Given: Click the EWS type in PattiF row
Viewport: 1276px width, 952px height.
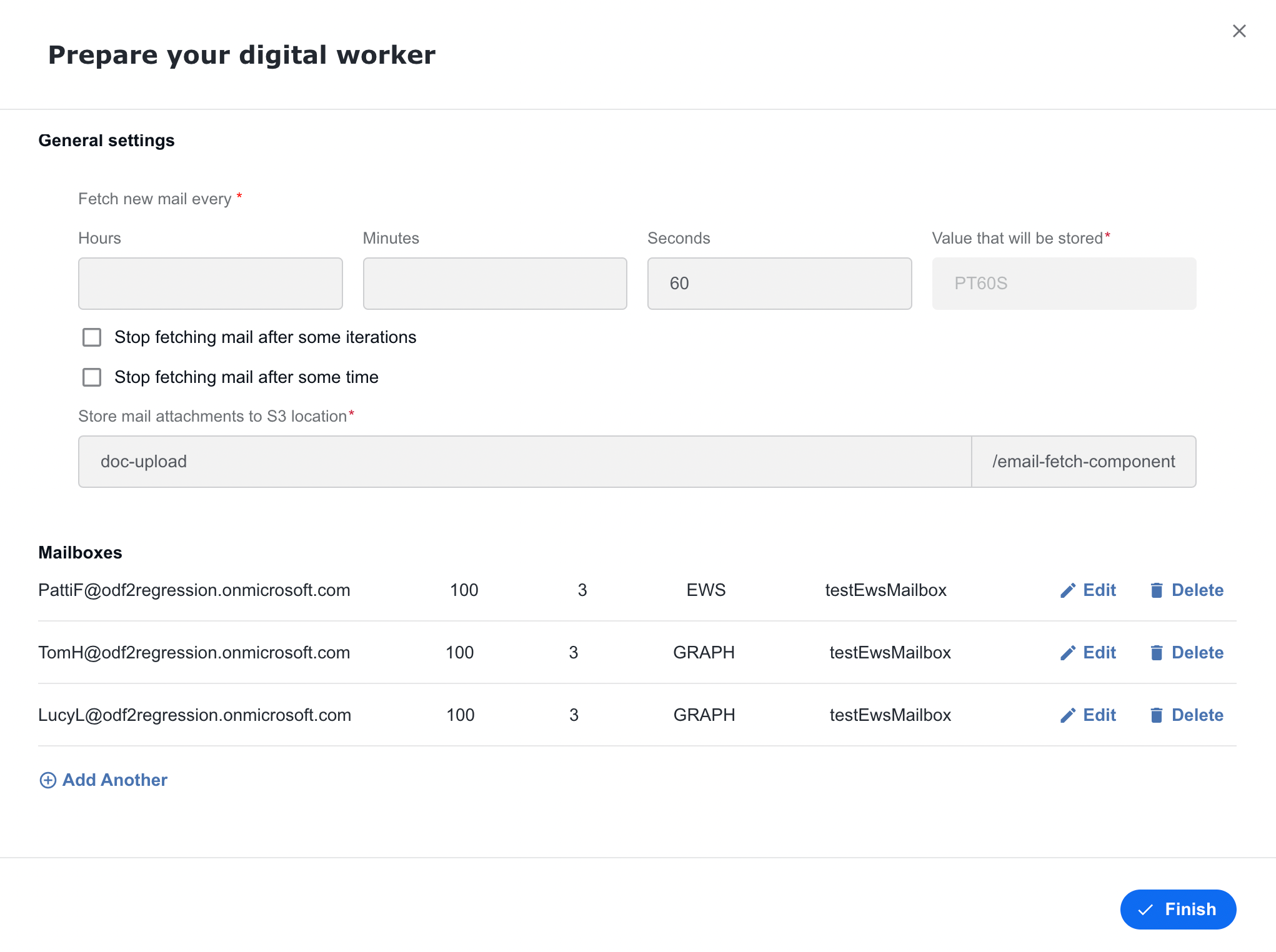Looking at the screenshot, I should coord(706,590).
